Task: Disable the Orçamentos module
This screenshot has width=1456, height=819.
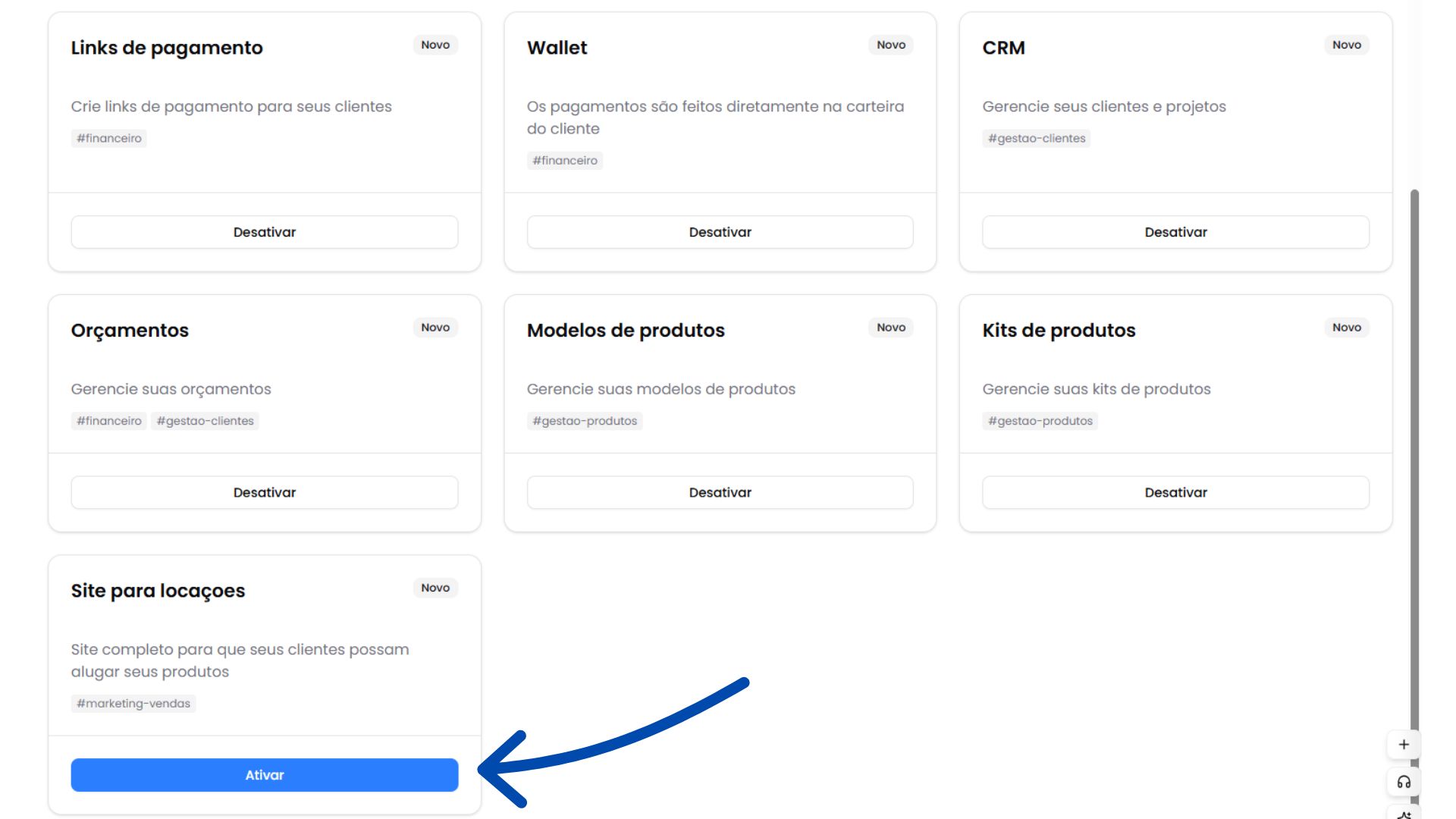Action: pos(264,492)
